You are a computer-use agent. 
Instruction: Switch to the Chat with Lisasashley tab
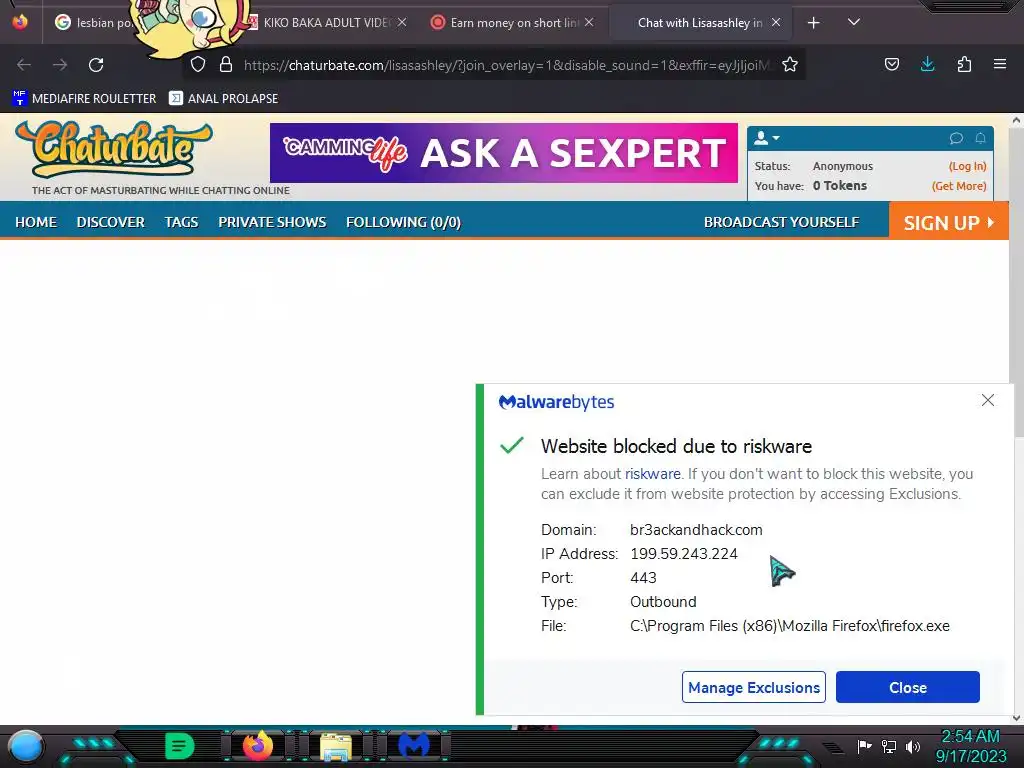(x=700, y=23)
